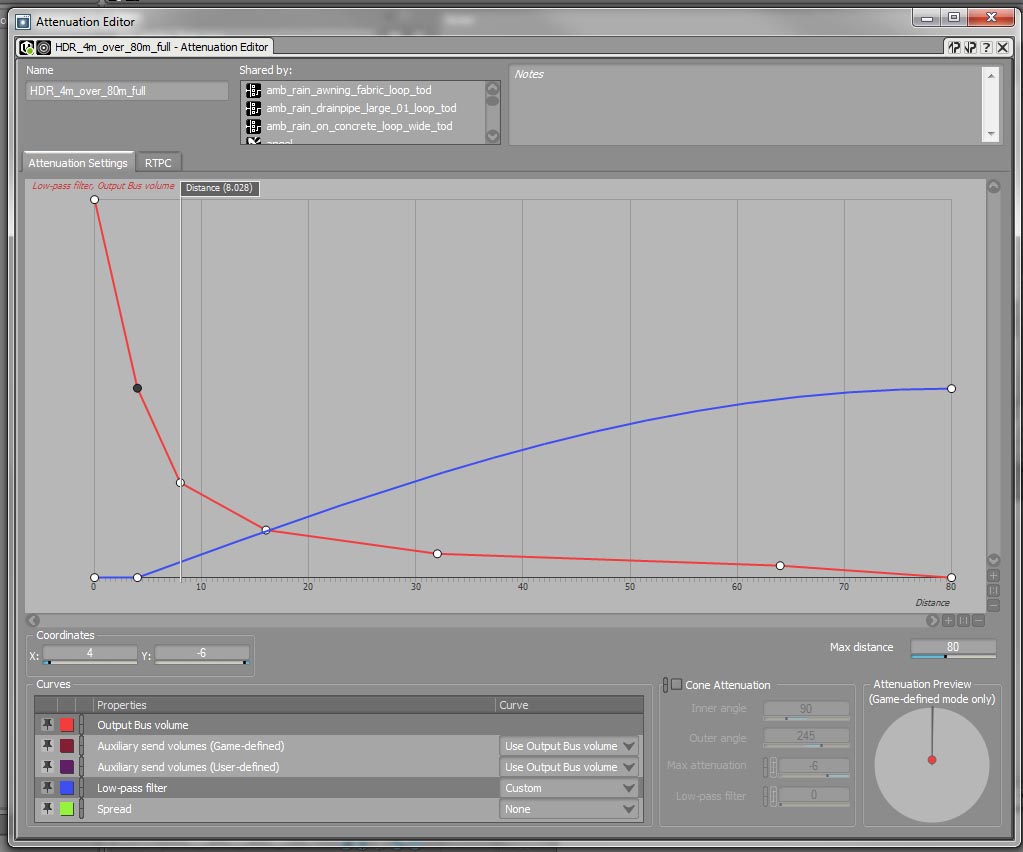Click the link indicator beside Cone Attenuation
The image size is (1023, 852).
point(665,684)
